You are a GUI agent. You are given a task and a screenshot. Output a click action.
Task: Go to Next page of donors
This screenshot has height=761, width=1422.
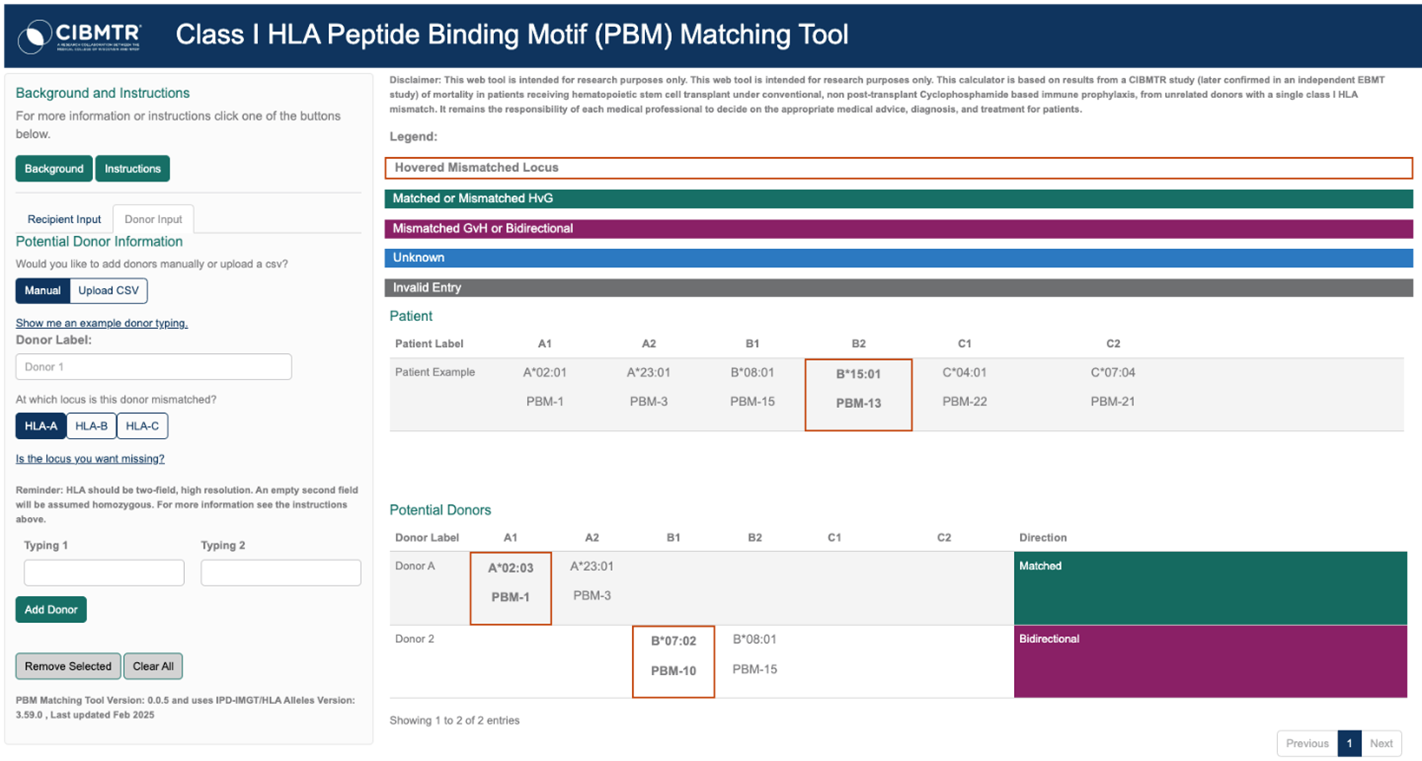tap(1380, 743)
